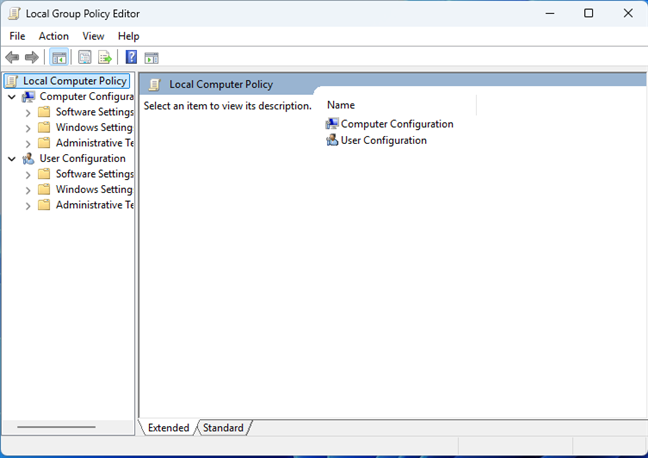Click the Export List toolbar icon

pos(105,57)
